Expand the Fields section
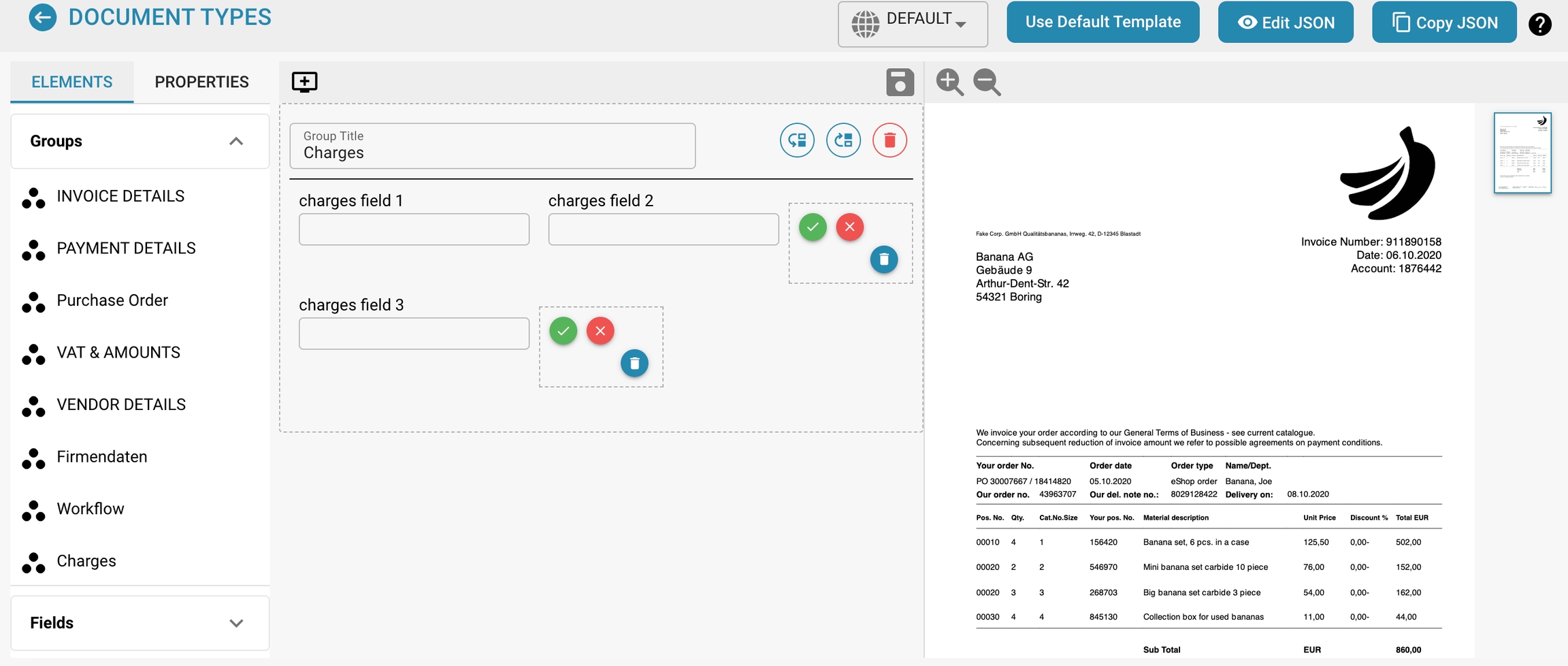The image size is (1568, 666). (x=236, y=623)
